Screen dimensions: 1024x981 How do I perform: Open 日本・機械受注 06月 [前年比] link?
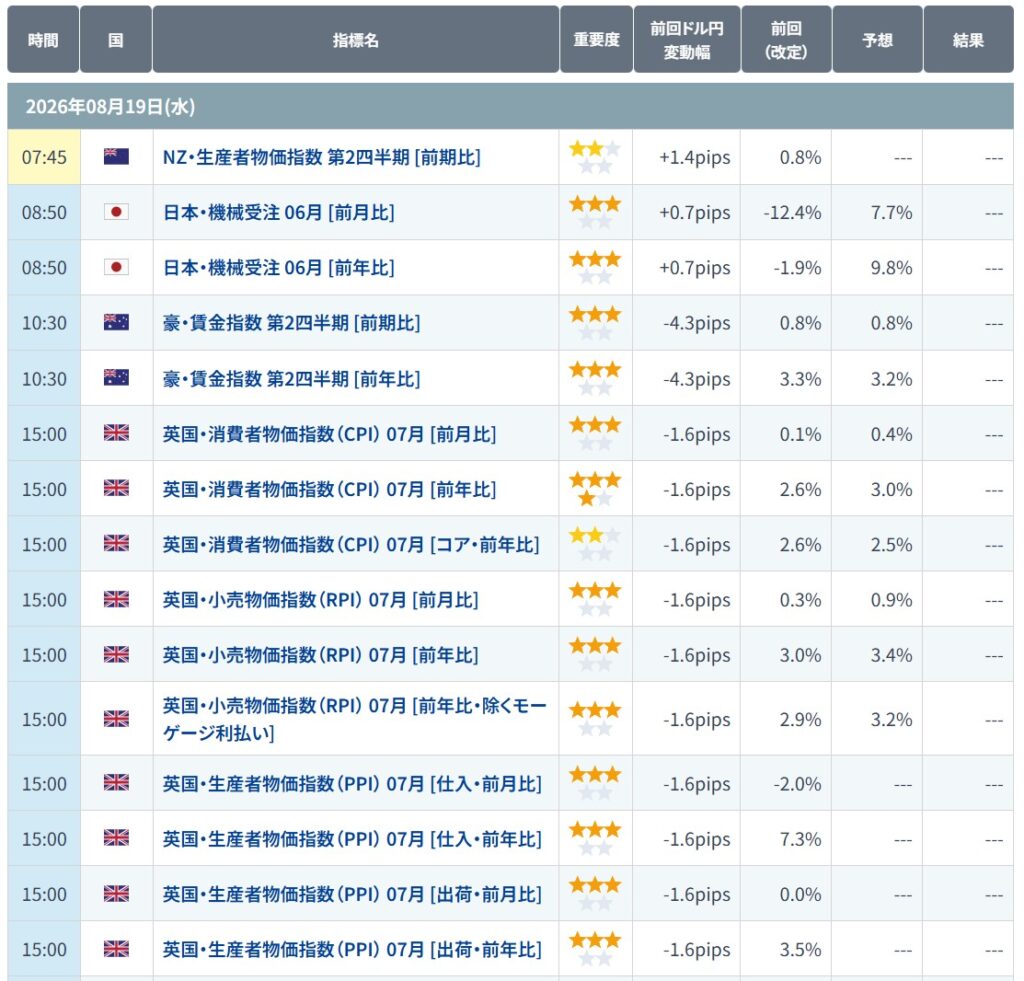coord(278,268)
